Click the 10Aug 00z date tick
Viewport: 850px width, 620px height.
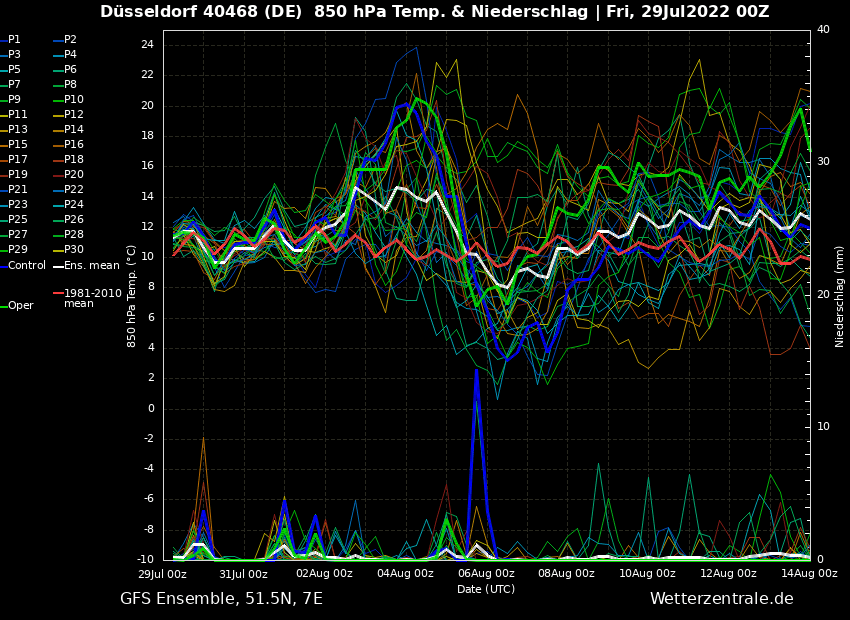pos(647,574)
